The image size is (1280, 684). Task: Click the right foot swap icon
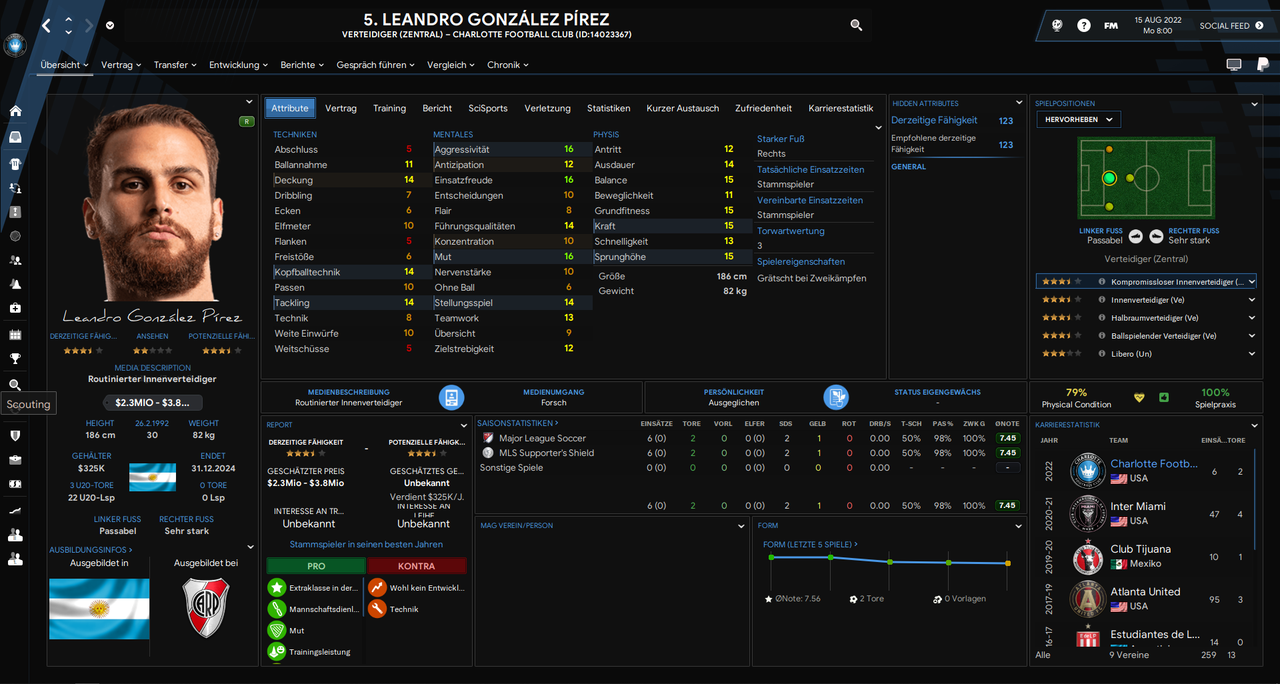click(1156, 237)
